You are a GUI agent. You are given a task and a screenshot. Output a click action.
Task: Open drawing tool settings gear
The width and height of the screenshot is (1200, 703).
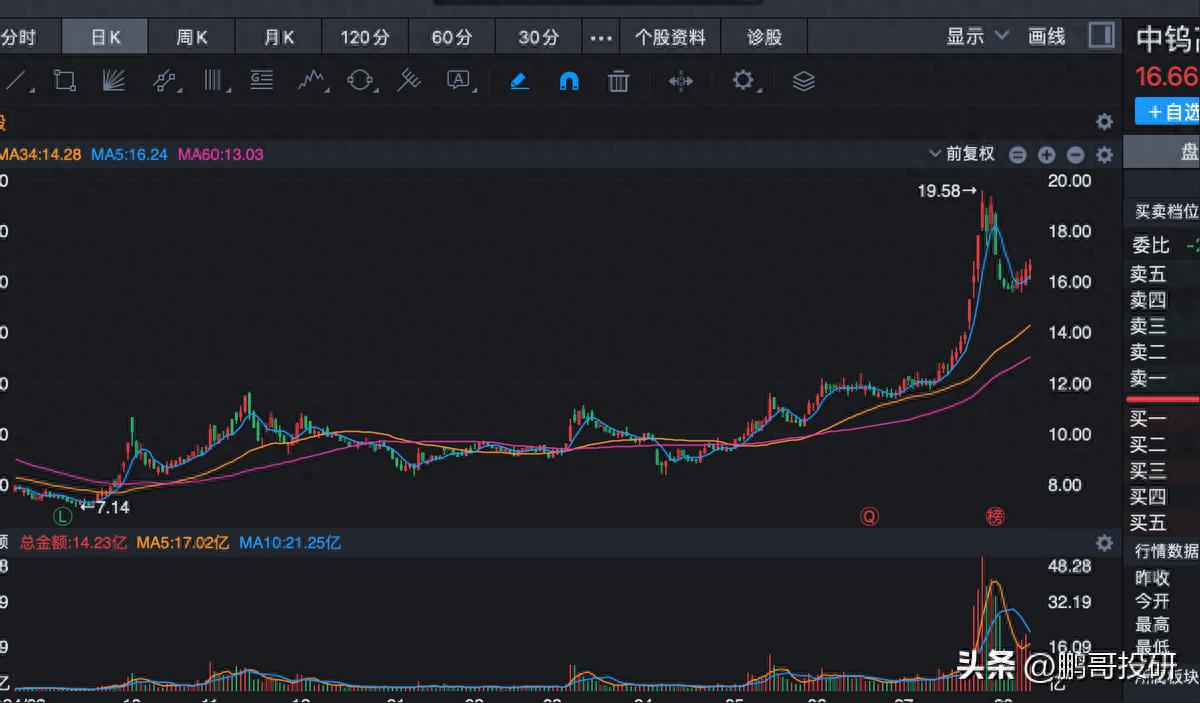[x=743, y=81]
